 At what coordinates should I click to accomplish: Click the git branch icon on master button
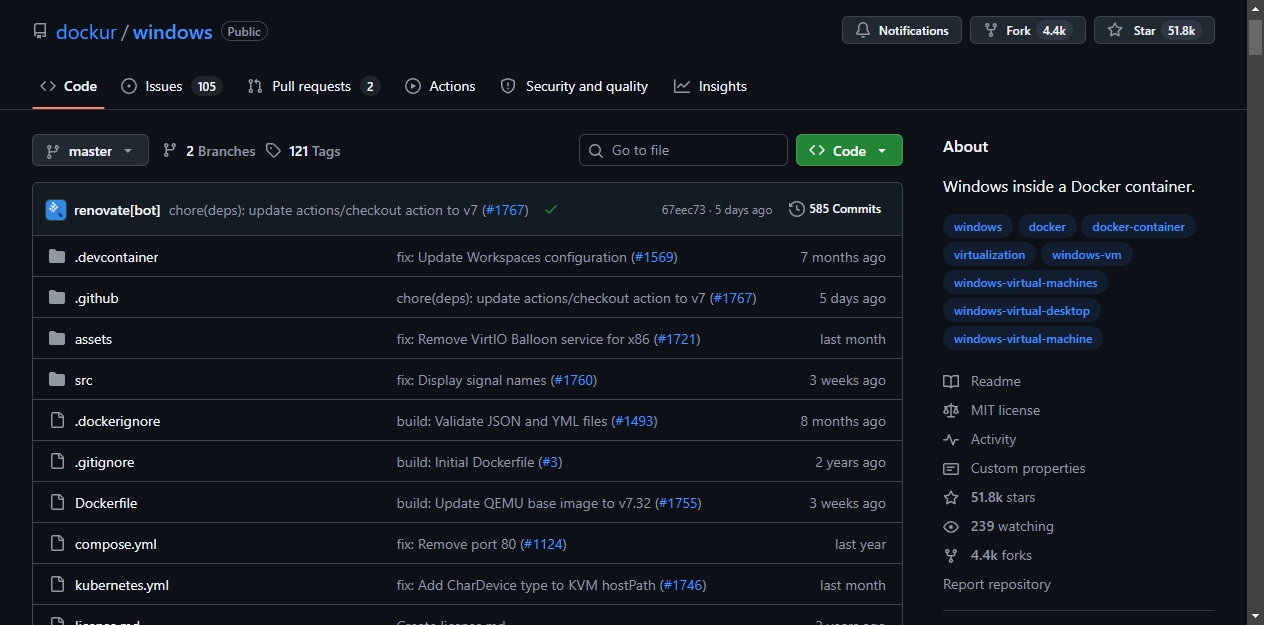[52, 151]
